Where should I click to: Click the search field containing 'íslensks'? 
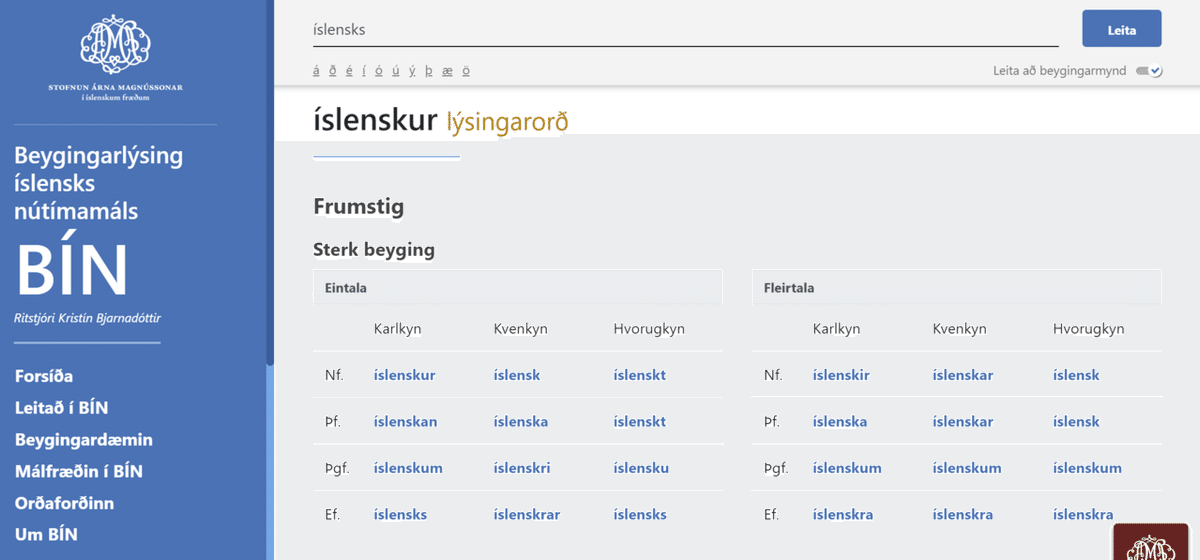coord(685,30)
